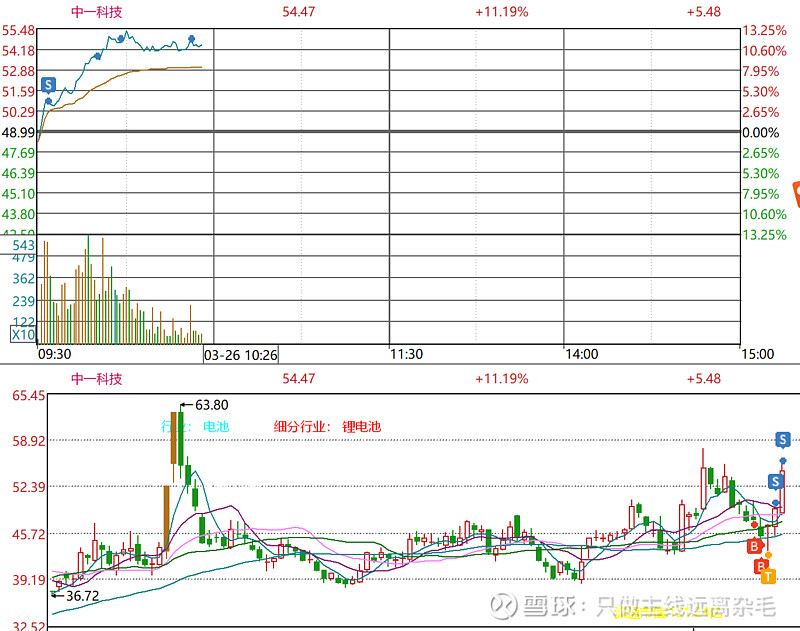Click the S sell marker on intraday chart

click(48, 85)
